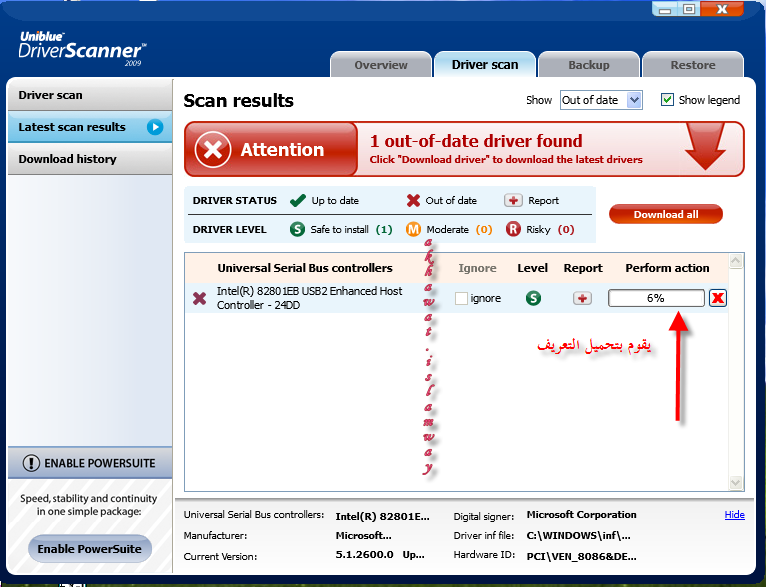
Task: Click the Enable PowerSuite button
Action: (x=90, y=549)
